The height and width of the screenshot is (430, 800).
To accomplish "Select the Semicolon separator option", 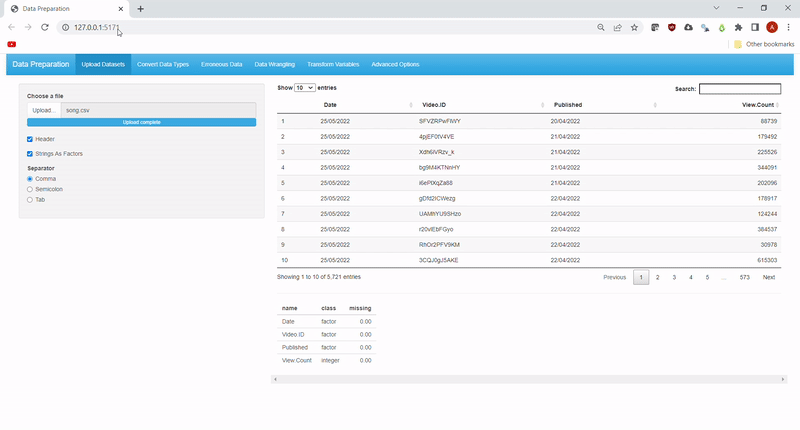I will pyautogui.click(x=30, y=189).
